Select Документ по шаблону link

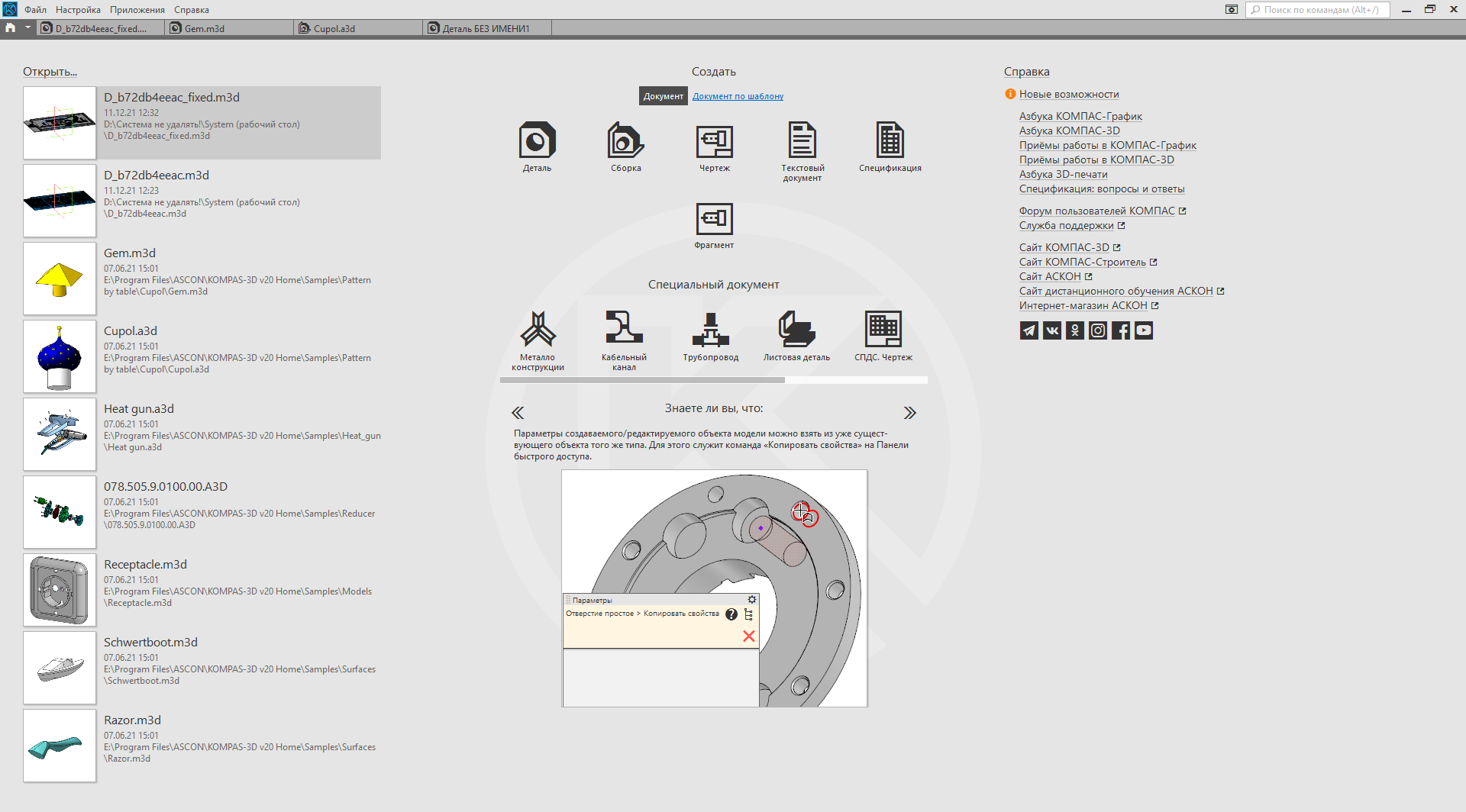tap(738, 96)
